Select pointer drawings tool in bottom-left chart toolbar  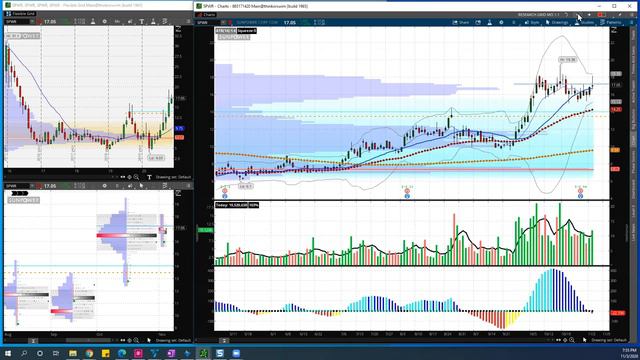click(x=141, y=186)
